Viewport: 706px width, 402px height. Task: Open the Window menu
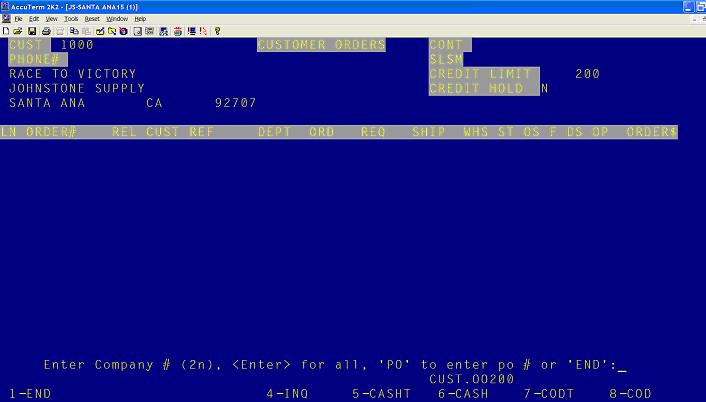pos(117,19)
